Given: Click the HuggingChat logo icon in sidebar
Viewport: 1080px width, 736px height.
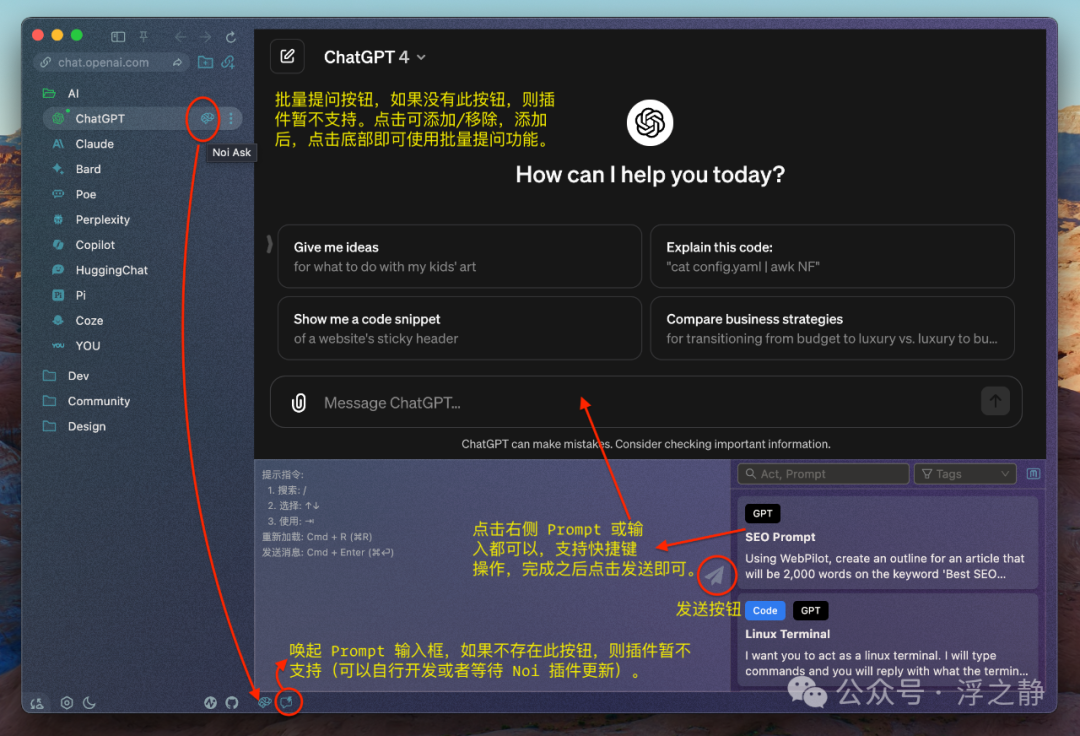Looking at the screenshot, I should (59, 270).
